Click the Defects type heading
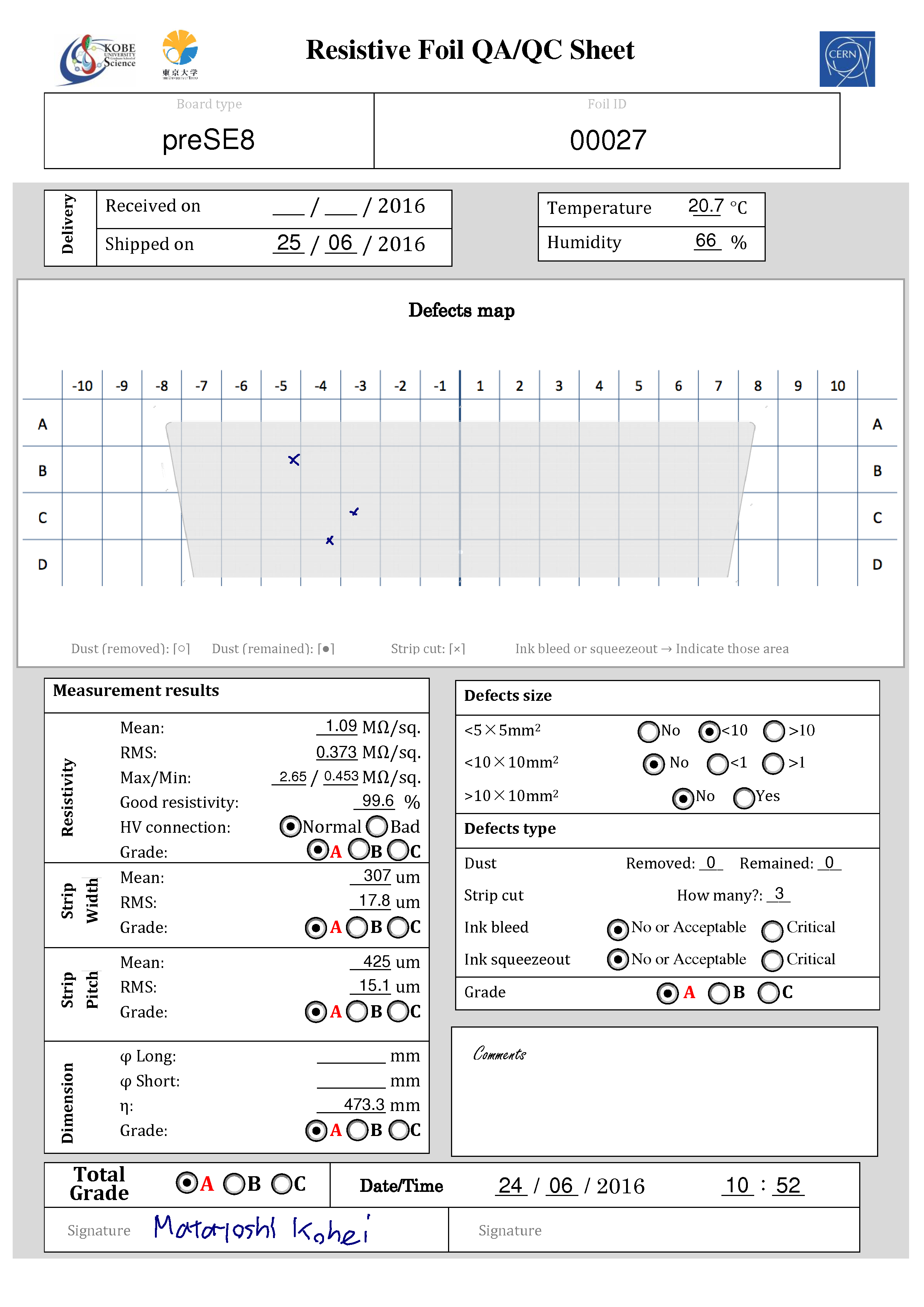 (510, 829)
